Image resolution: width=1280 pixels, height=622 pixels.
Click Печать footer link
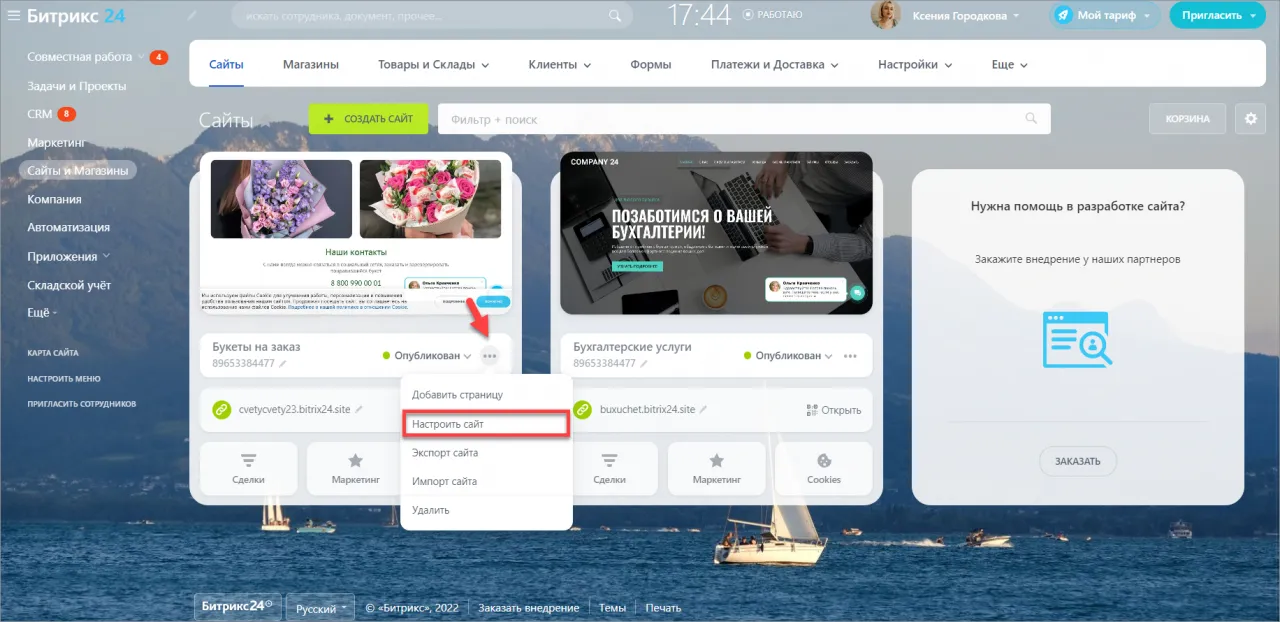click(663, 608)
